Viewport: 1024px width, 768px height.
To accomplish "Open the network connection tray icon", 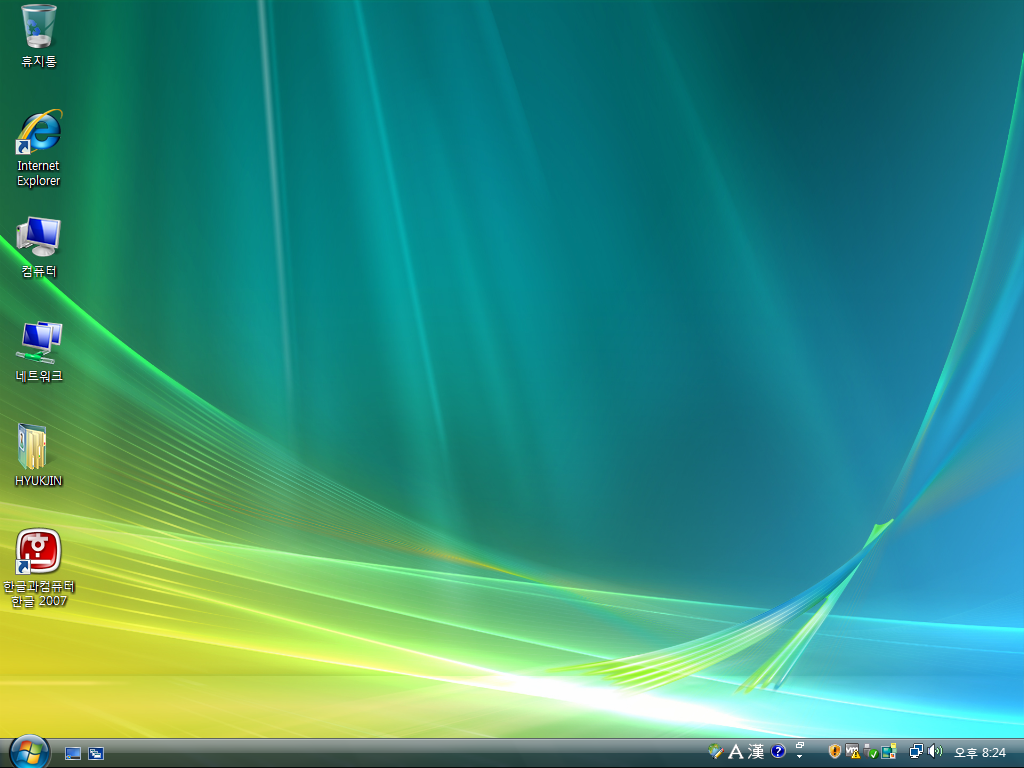I will [x=916, y=752].
